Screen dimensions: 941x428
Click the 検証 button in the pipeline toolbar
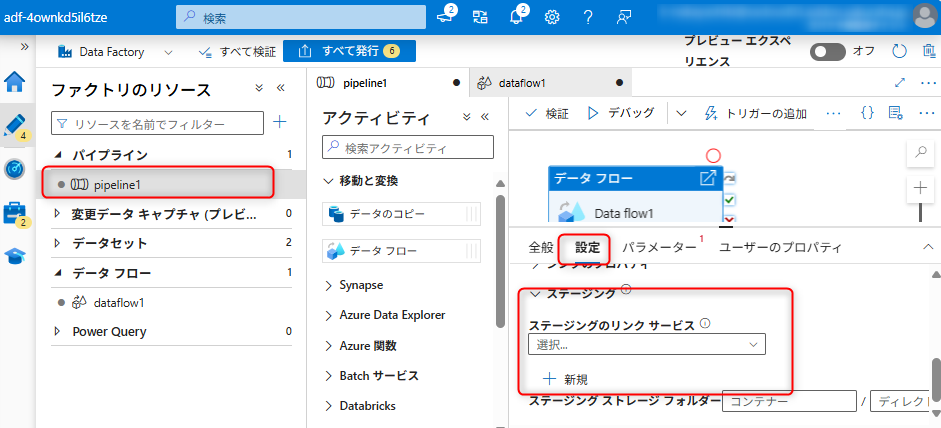(547, 113)
